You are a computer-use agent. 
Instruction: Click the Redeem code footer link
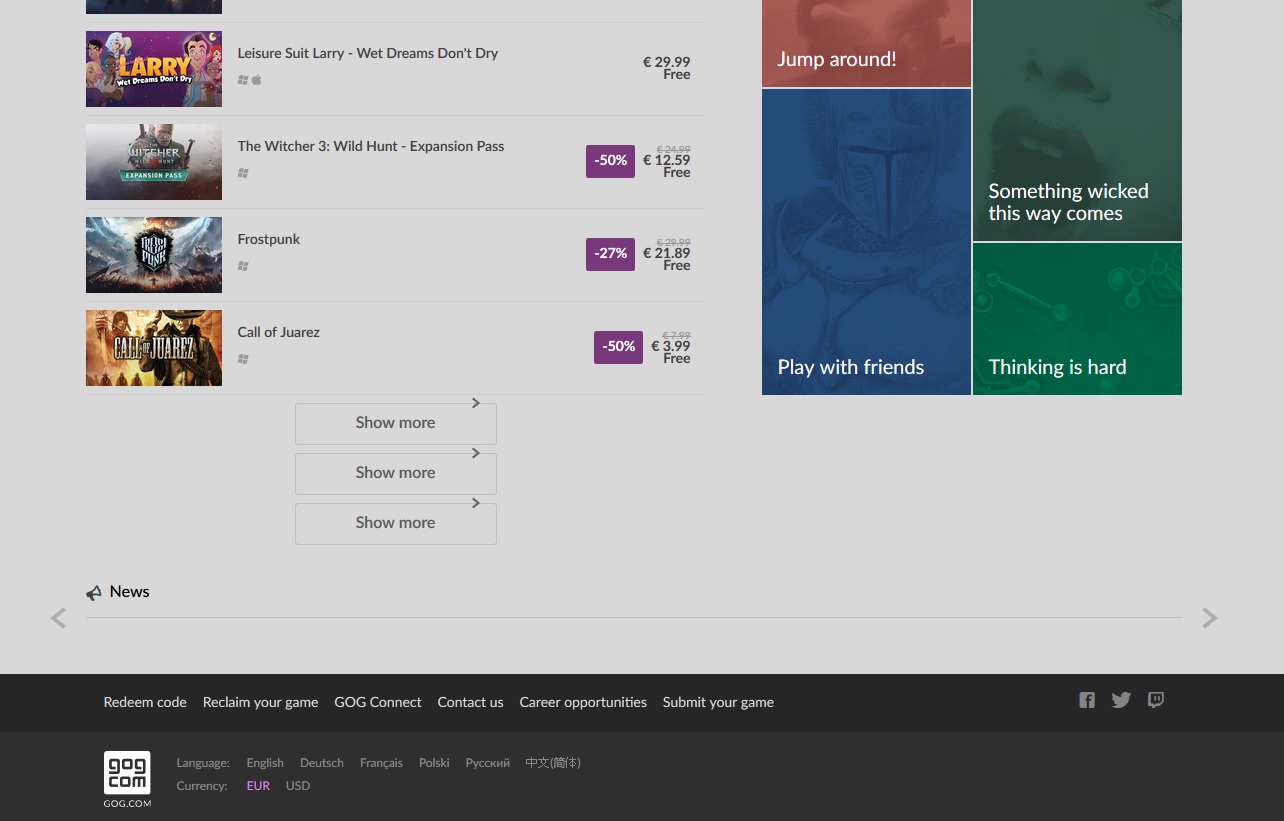tap(145, 702)
